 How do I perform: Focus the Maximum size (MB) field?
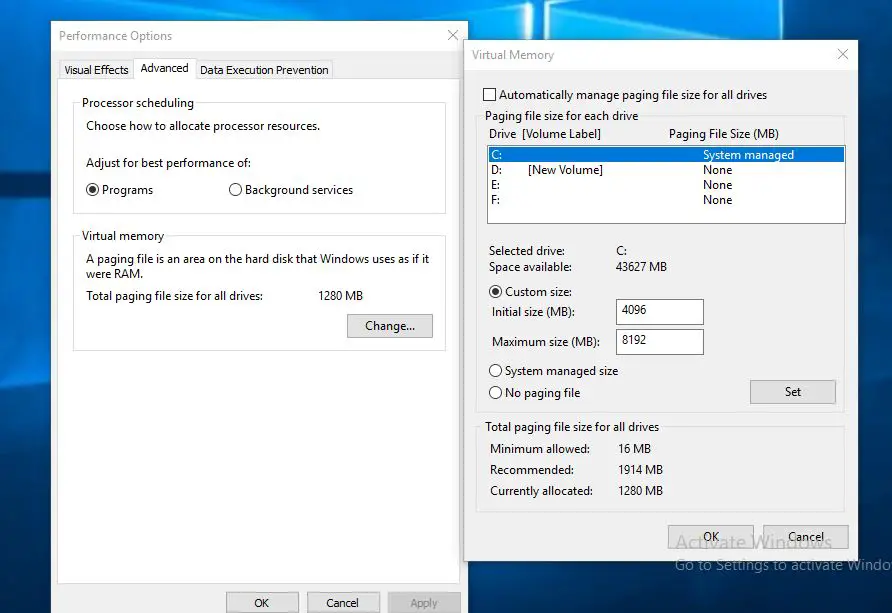click(x=660, y=341)
